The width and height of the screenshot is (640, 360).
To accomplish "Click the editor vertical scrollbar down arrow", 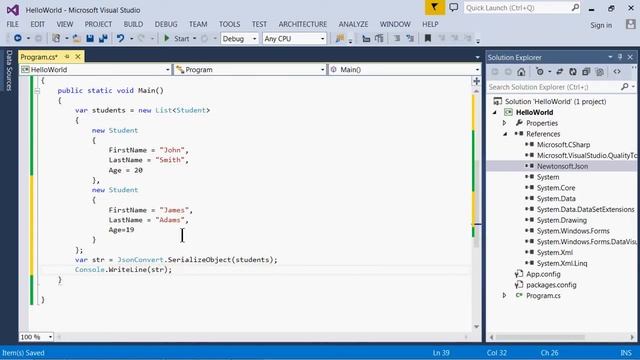I will 476,327.
